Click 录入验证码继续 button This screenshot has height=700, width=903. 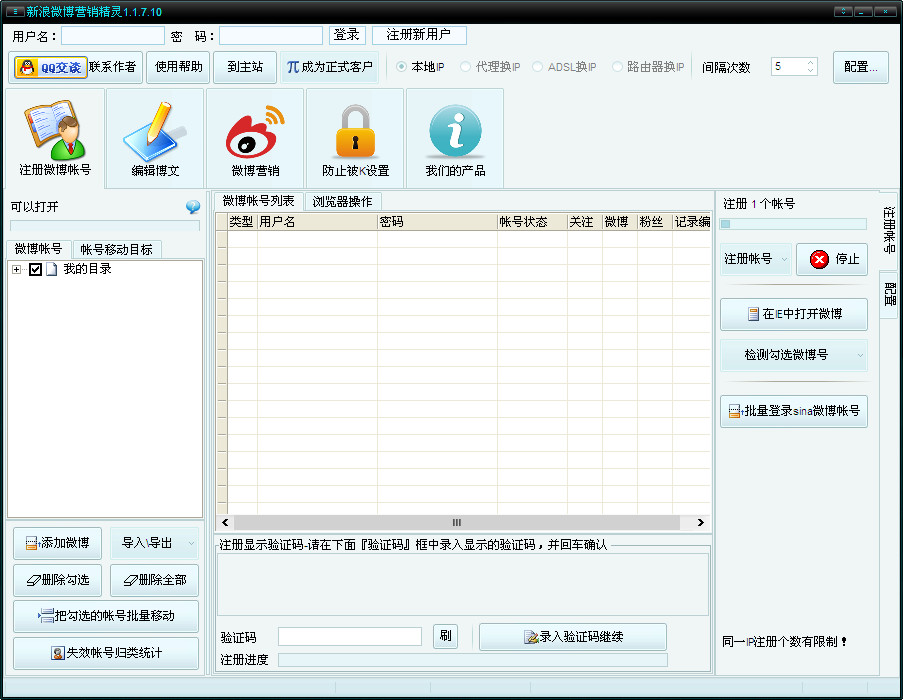[573, 637]
